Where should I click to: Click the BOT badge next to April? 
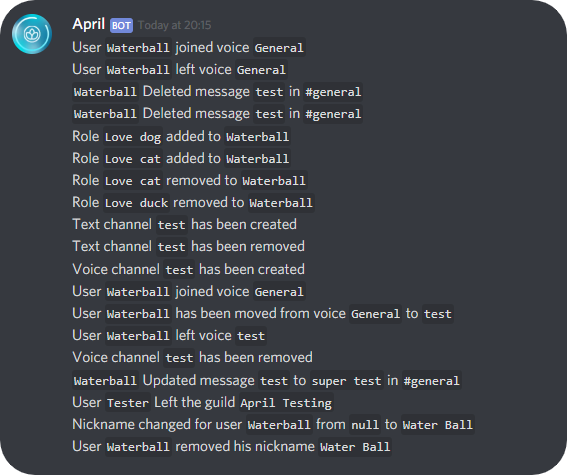[121, 25]
